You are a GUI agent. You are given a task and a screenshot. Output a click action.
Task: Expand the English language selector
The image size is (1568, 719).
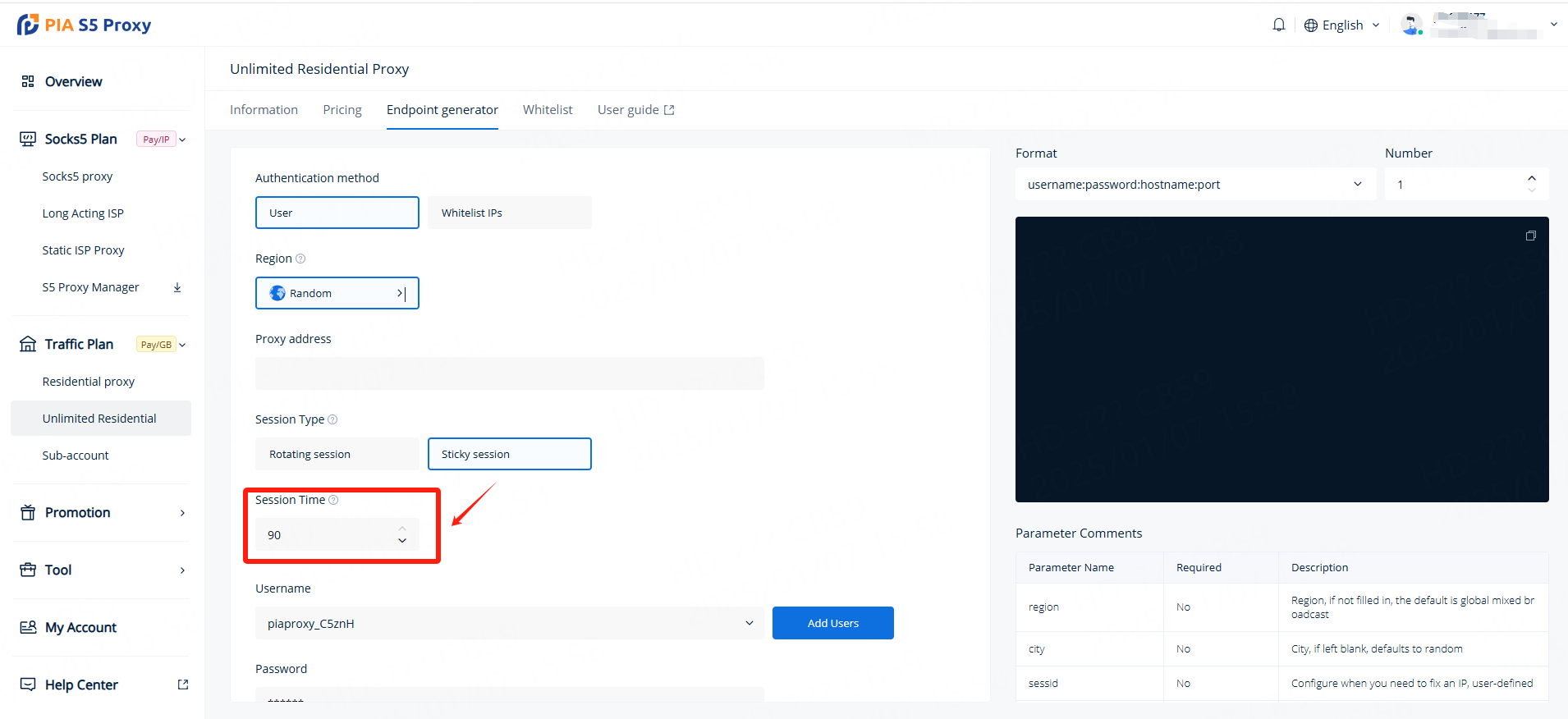click(x=1342, y=25)
